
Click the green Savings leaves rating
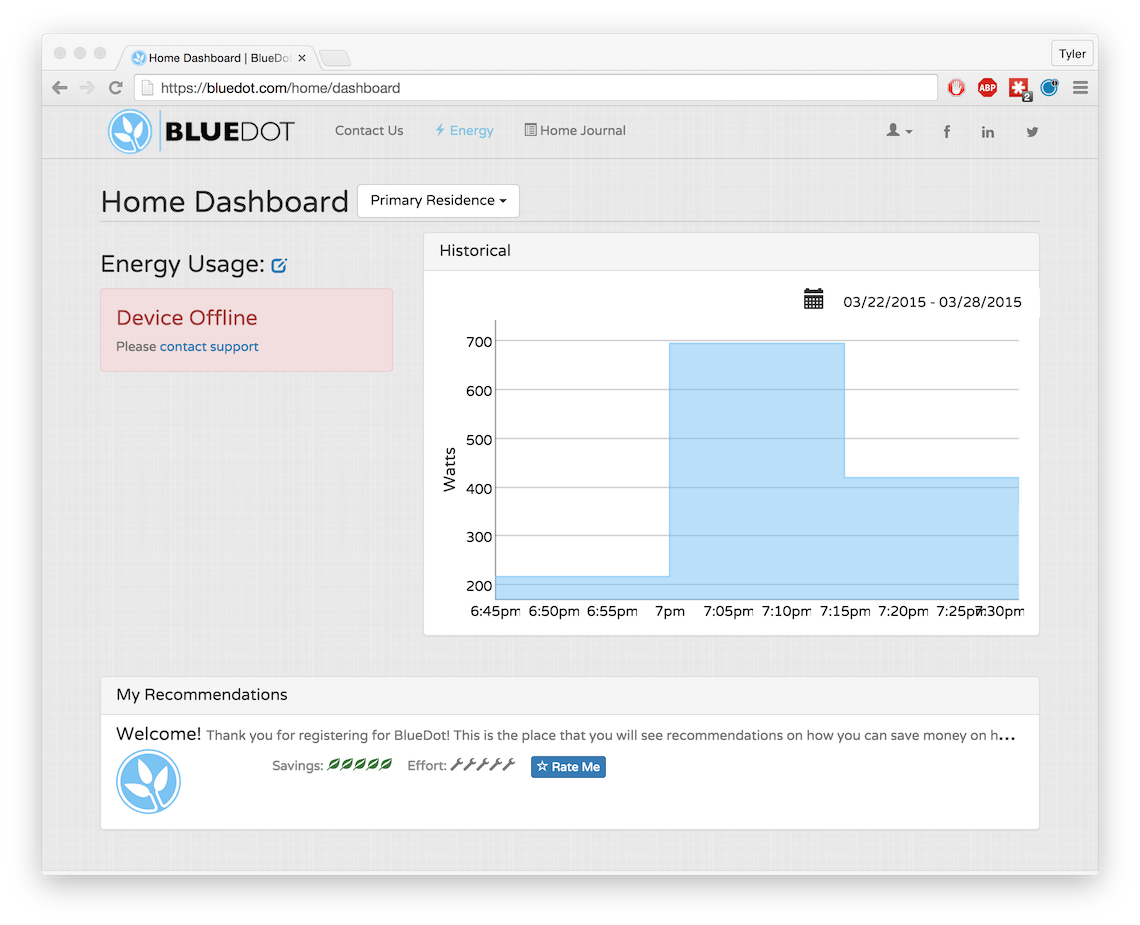tap(360, 764)
